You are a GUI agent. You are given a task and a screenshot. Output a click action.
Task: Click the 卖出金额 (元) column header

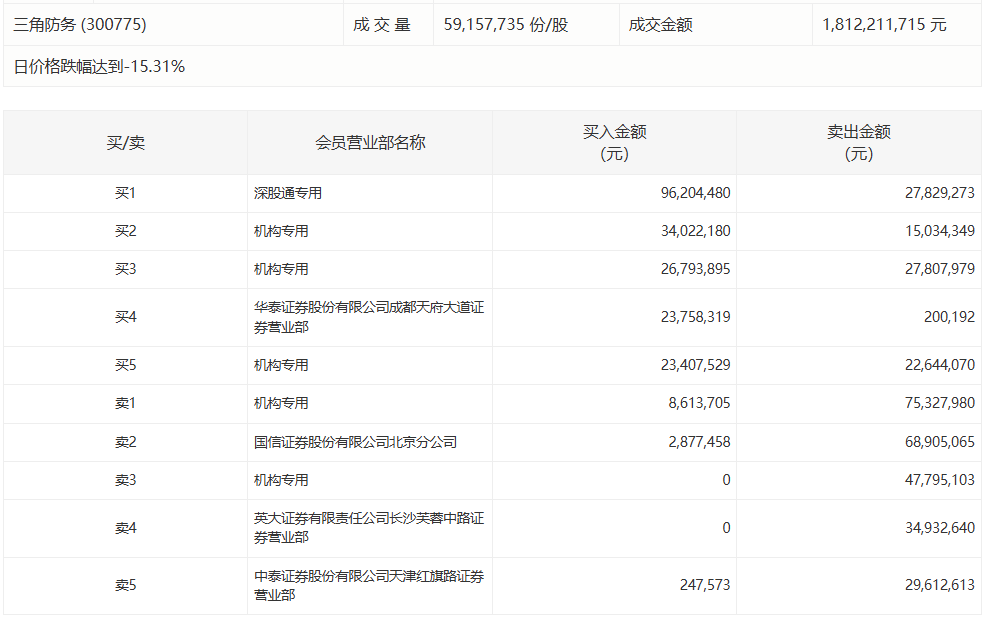click(858, 143)
